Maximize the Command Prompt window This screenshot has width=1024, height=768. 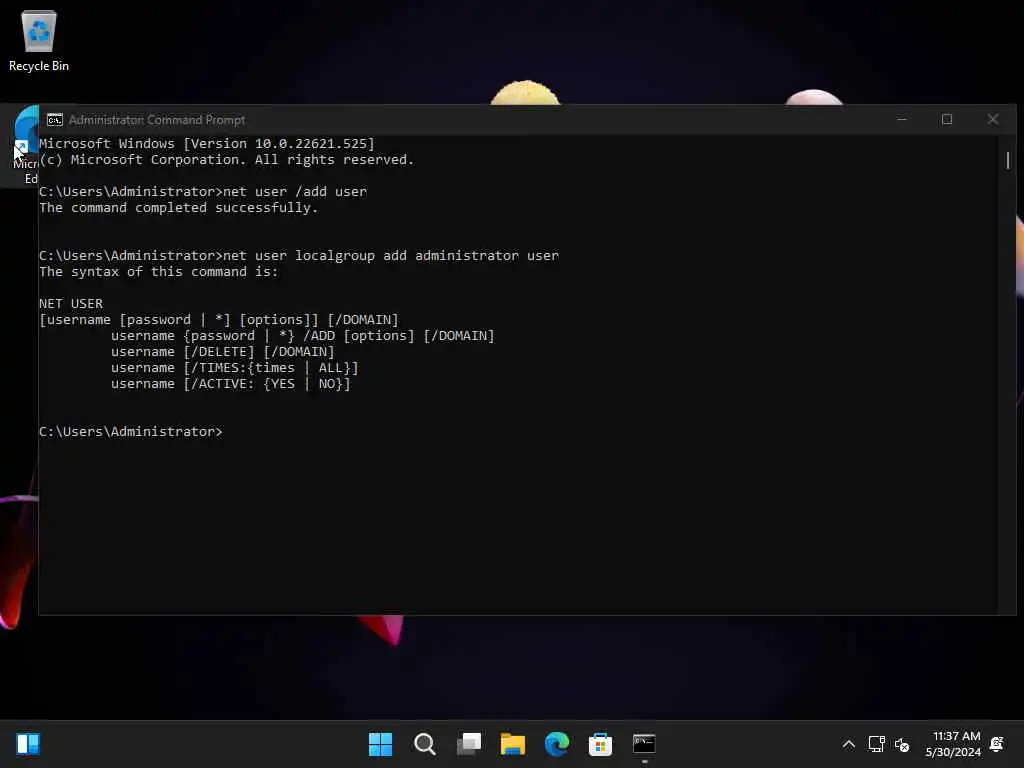[947, 120]
